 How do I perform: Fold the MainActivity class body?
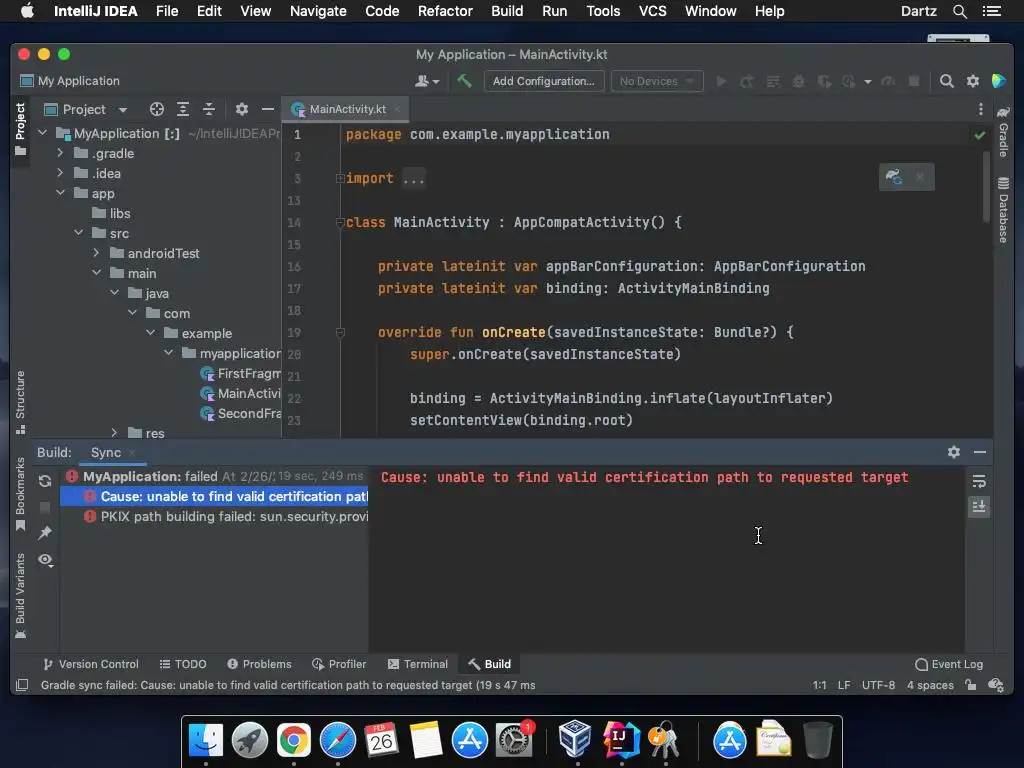pyautogui.click(x=340, y=223)
